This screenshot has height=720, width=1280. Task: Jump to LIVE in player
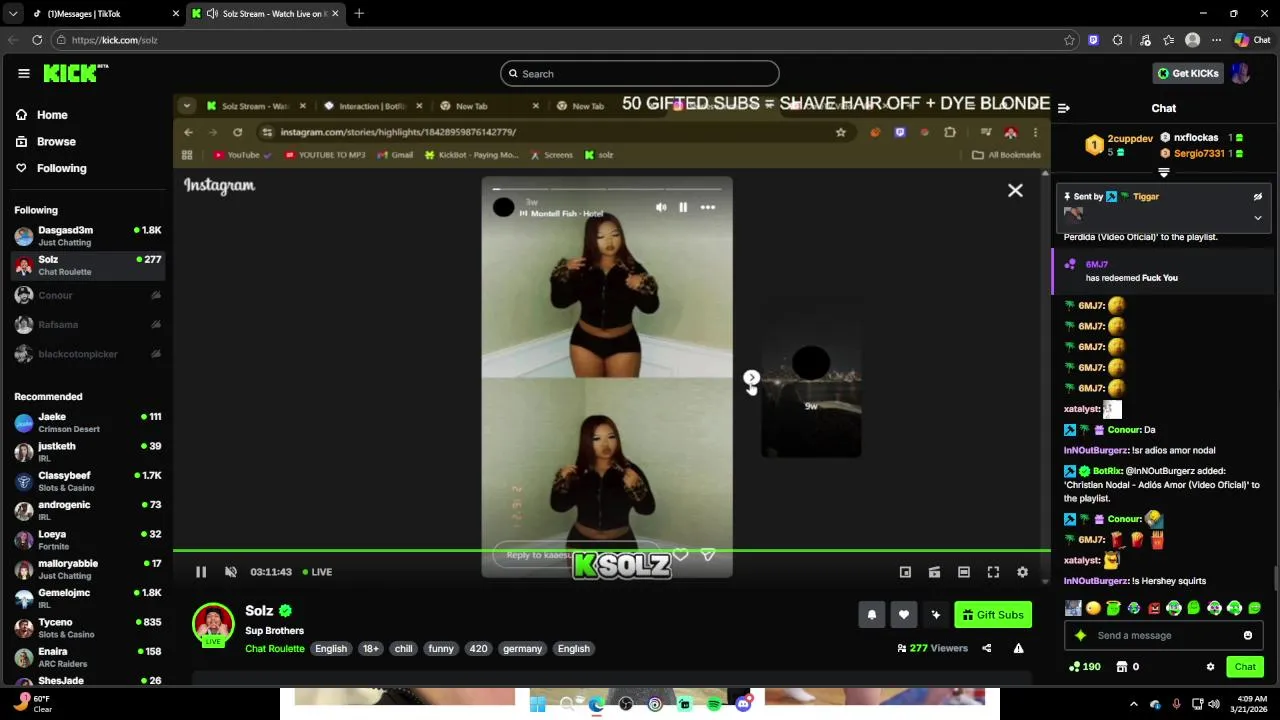(x=316, y=572)
